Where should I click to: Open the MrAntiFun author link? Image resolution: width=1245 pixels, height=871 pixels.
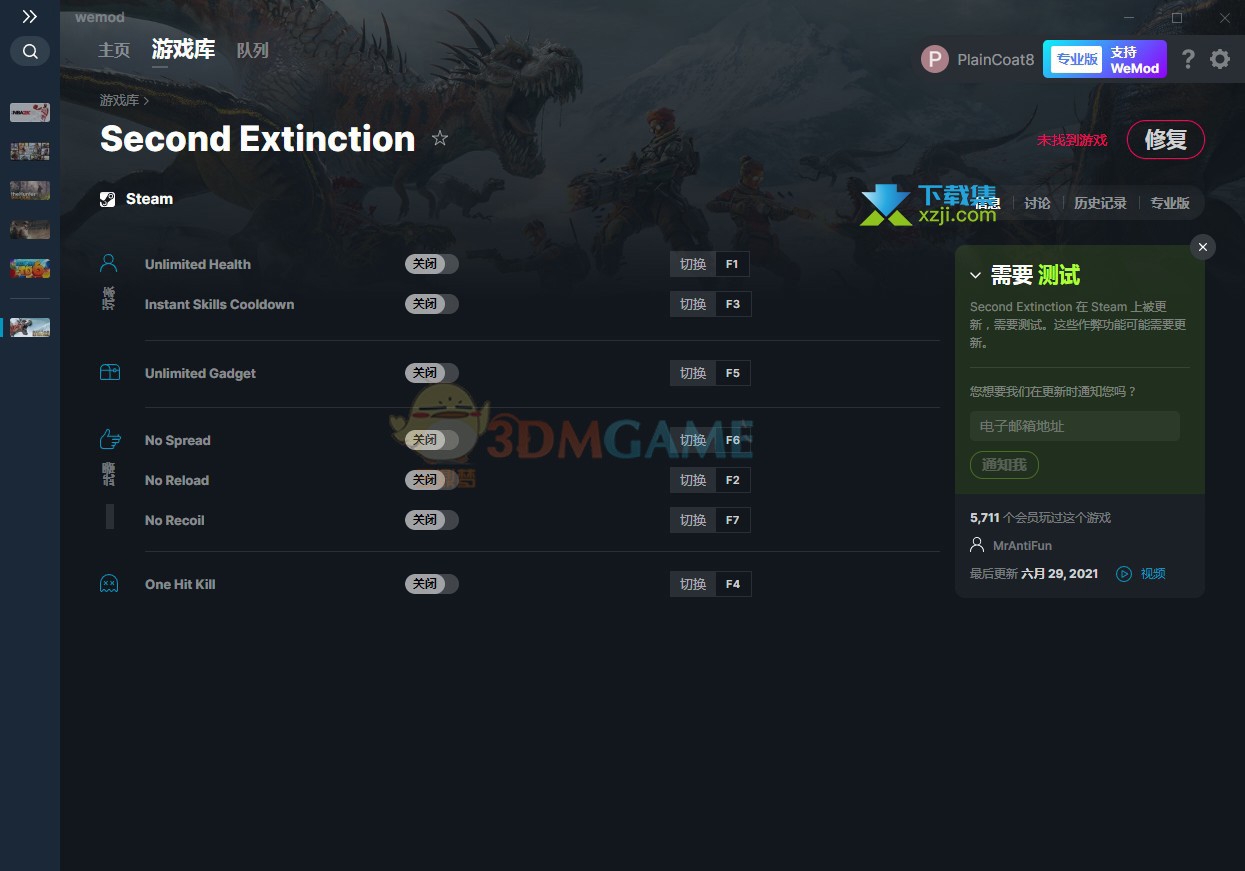tap(1022, 546)
